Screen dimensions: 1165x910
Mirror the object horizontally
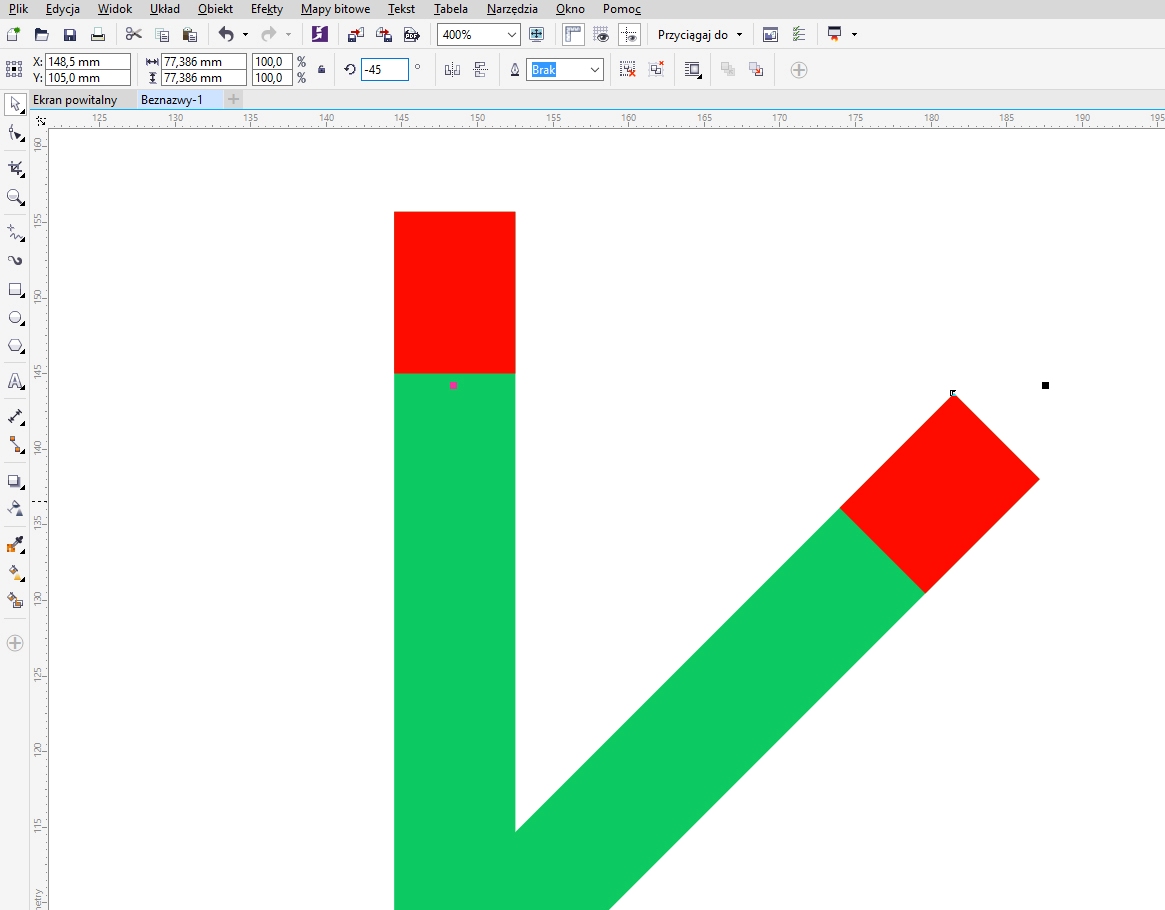point(452,70)
